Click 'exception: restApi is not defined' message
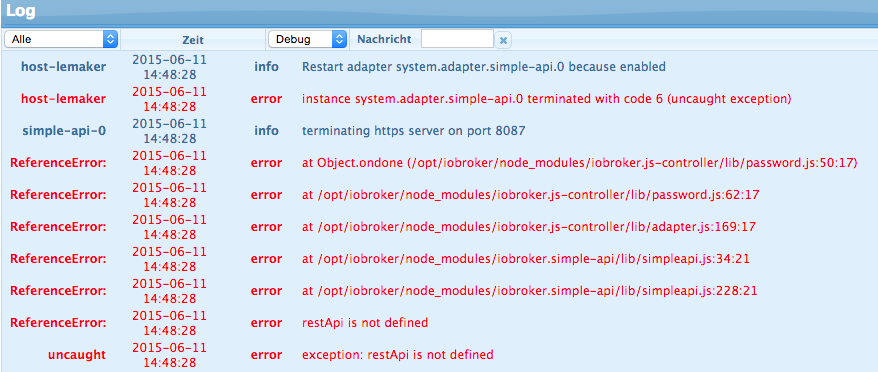This screenshot has width=878, height=372. coord(398,355)
